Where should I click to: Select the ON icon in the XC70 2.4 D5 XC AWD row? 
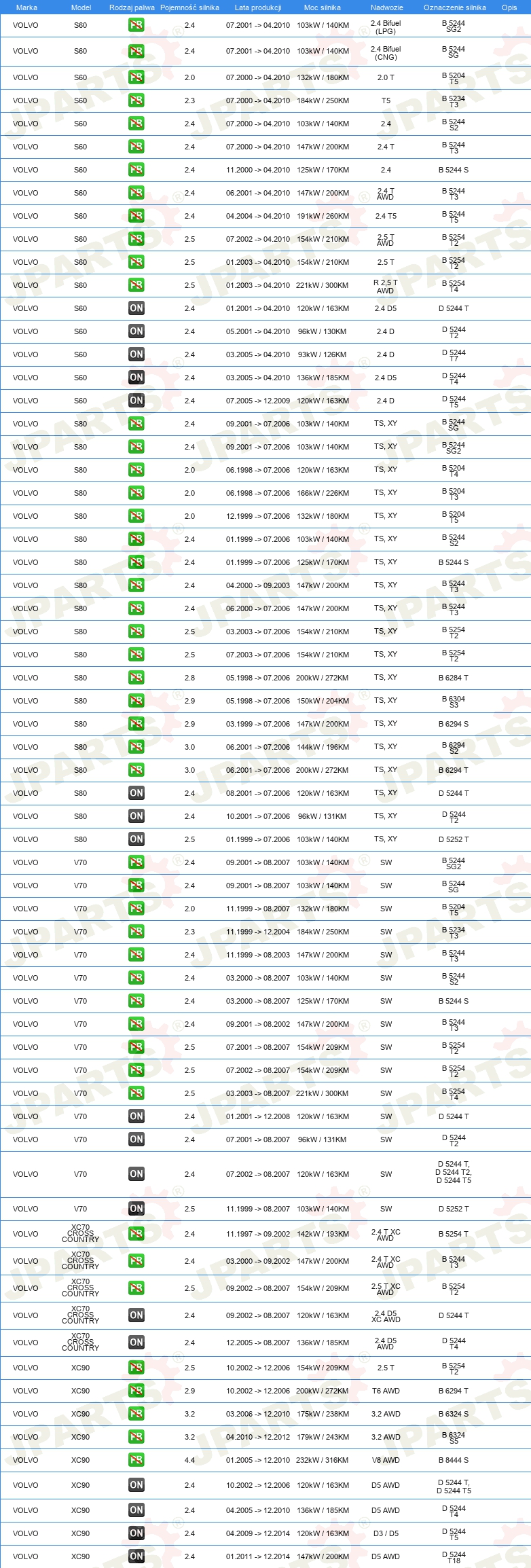pos(136,1315)
